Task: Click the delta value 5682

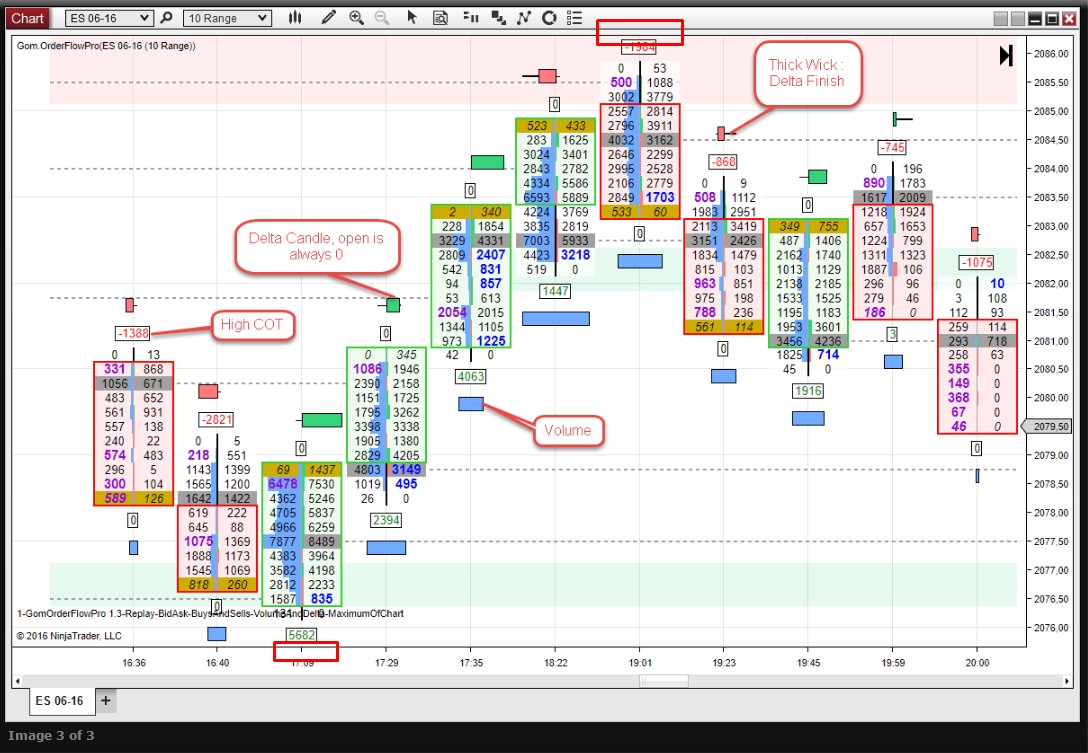Action: pos(301,634)
